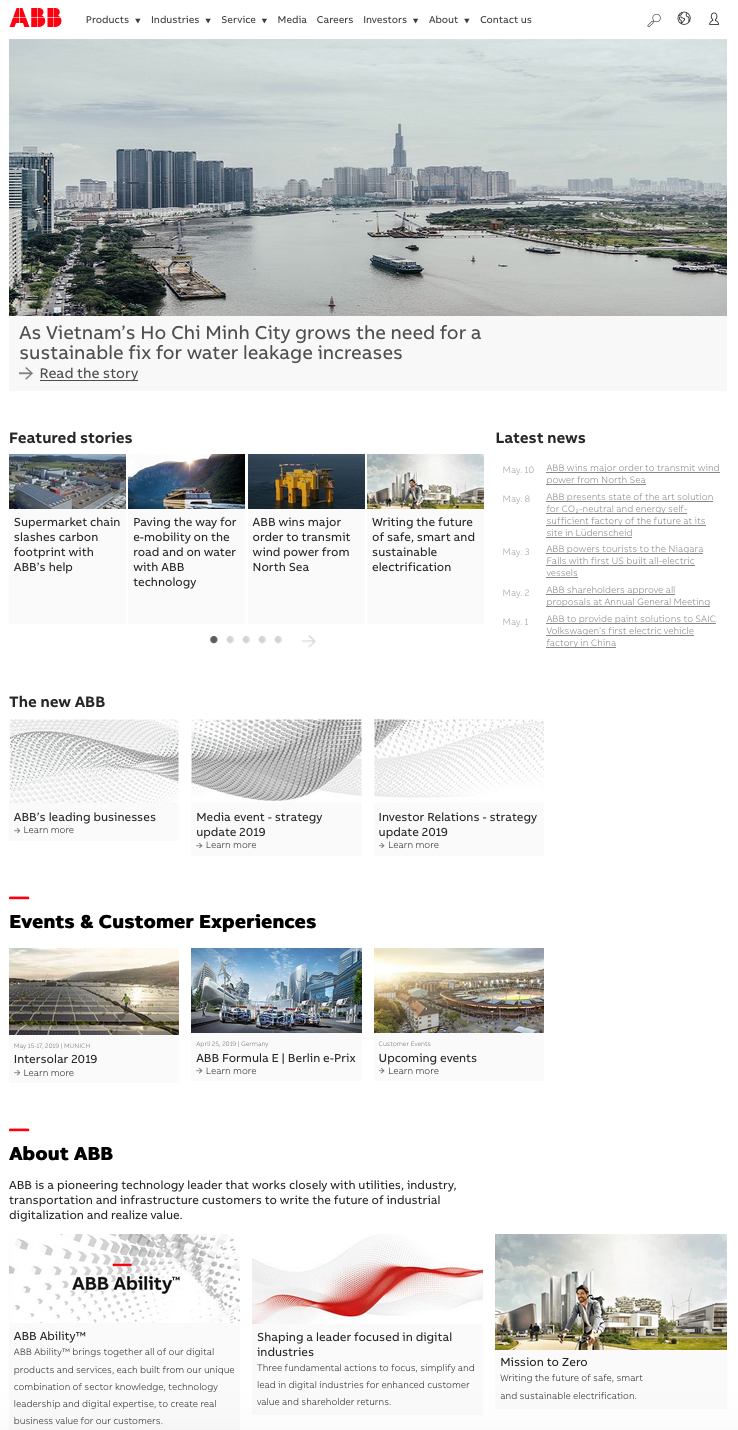
Task: Click the May. 10 news date
Action: tap(518, 469)
